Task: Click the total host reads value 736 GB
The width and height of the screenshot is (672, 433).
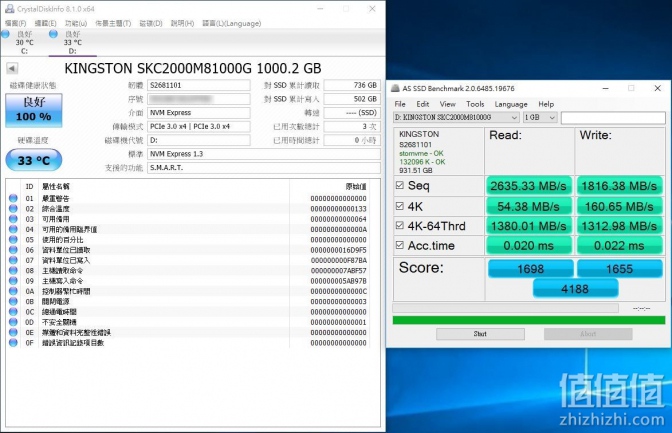Action: (352, 85)
